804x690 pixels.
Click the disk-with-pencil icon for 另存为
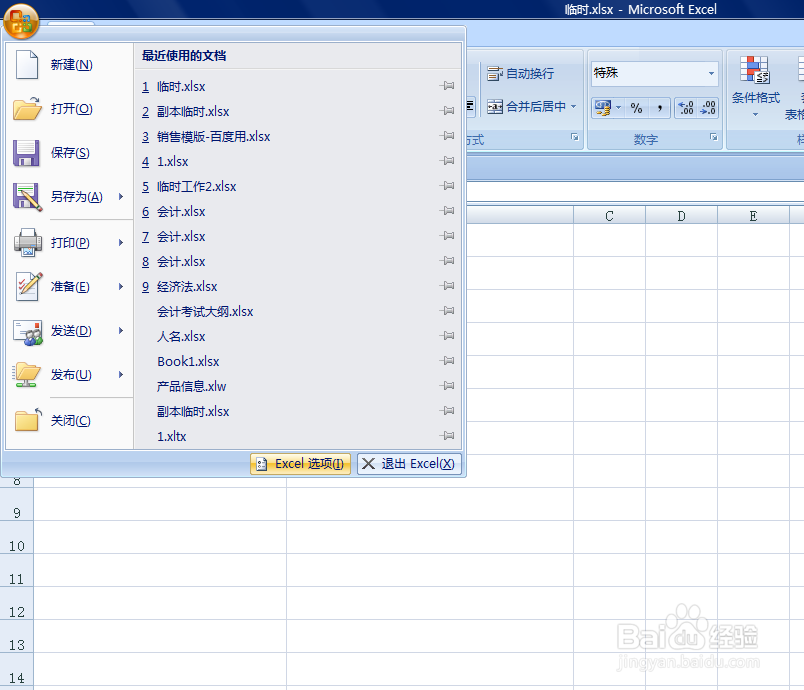(27, 197)
